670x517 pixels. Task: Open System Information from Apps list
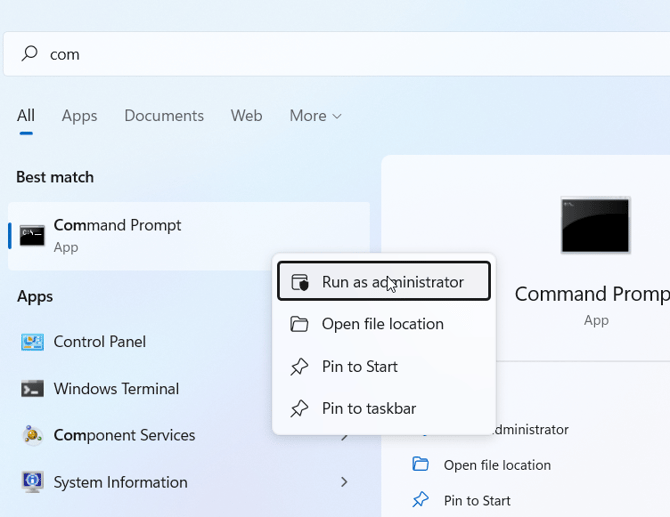(120, 482)
